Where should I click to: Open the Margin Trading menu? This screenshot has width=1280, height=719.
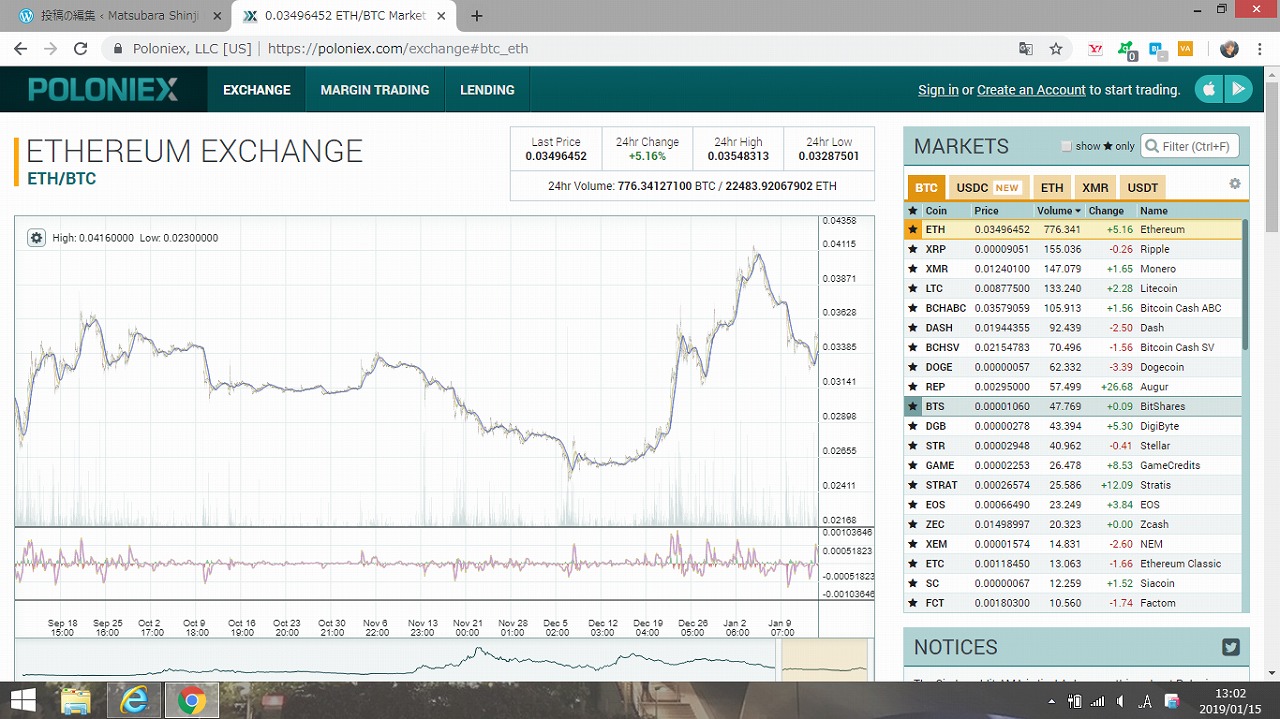point(374,90)
